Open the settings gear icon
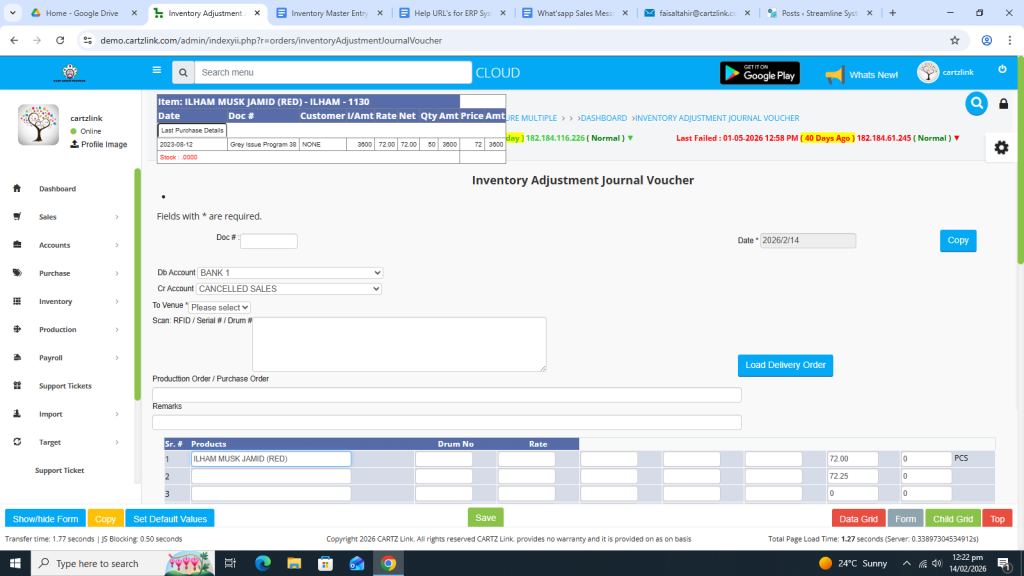The image size is (1024, 576). click(x=1001, y=147)
